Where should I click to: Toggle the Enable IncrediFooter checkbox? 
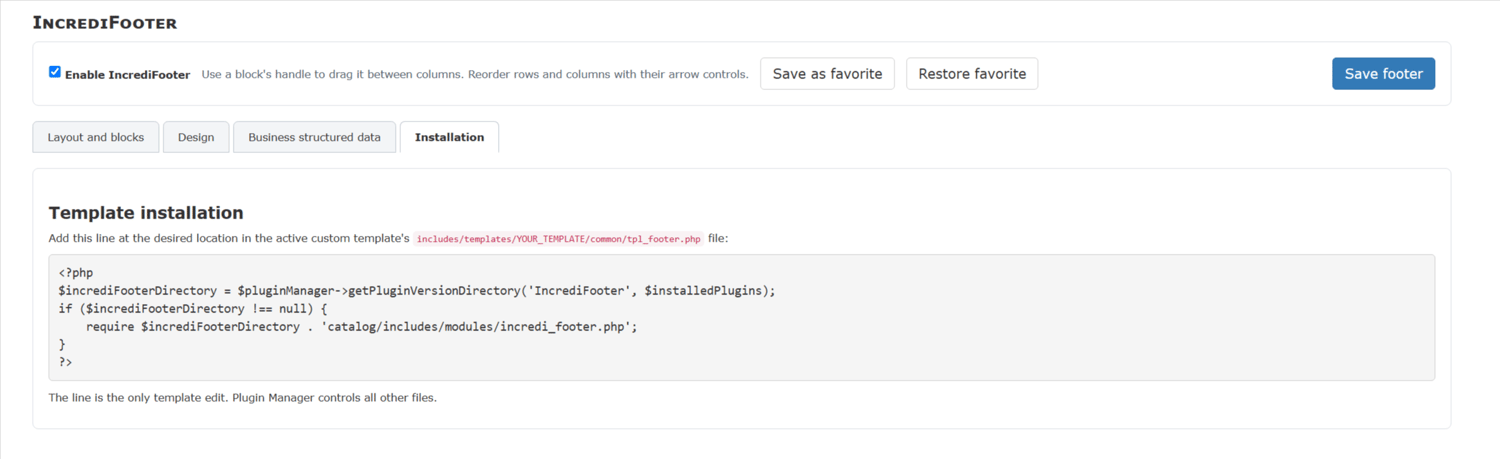[55, 72]
